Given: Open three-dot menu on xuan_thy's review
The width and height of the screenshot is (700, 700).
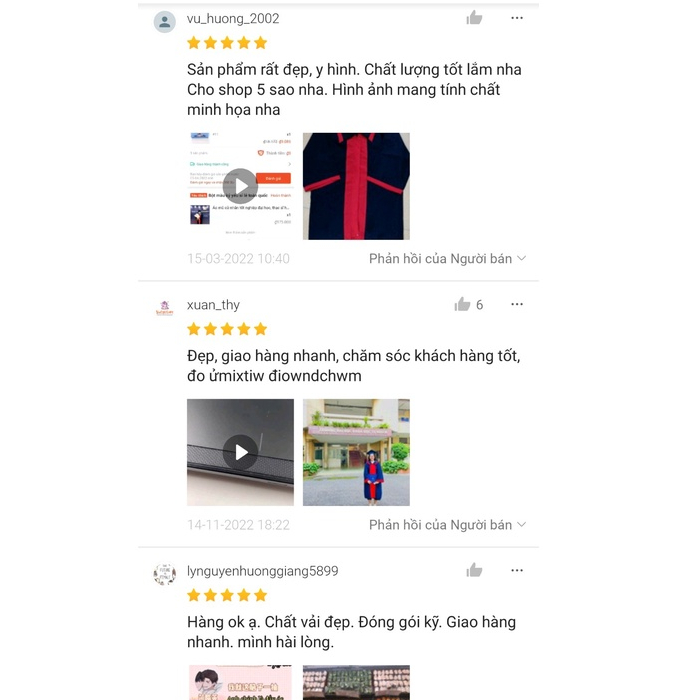Looking at the screenshot, I should coord(517,304).
